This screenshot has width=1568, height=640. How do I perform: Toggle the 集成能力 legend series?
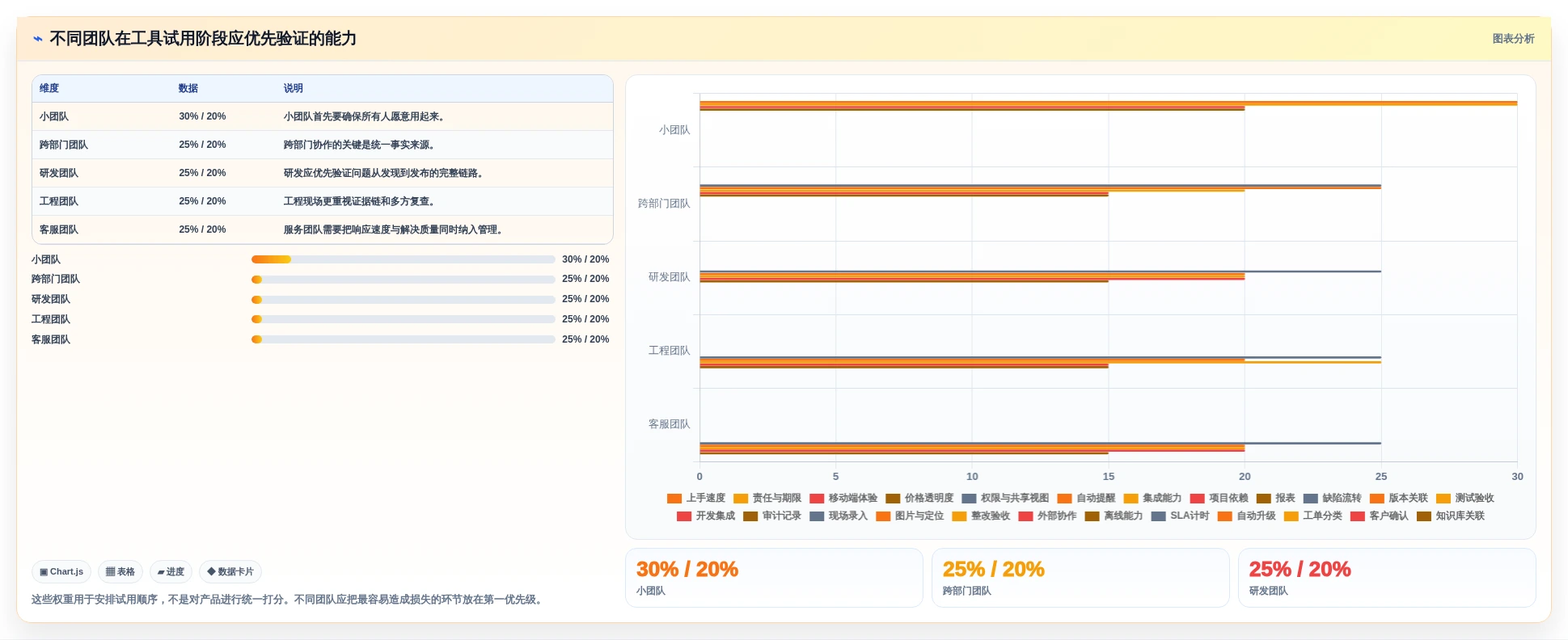pos(1152,498)
